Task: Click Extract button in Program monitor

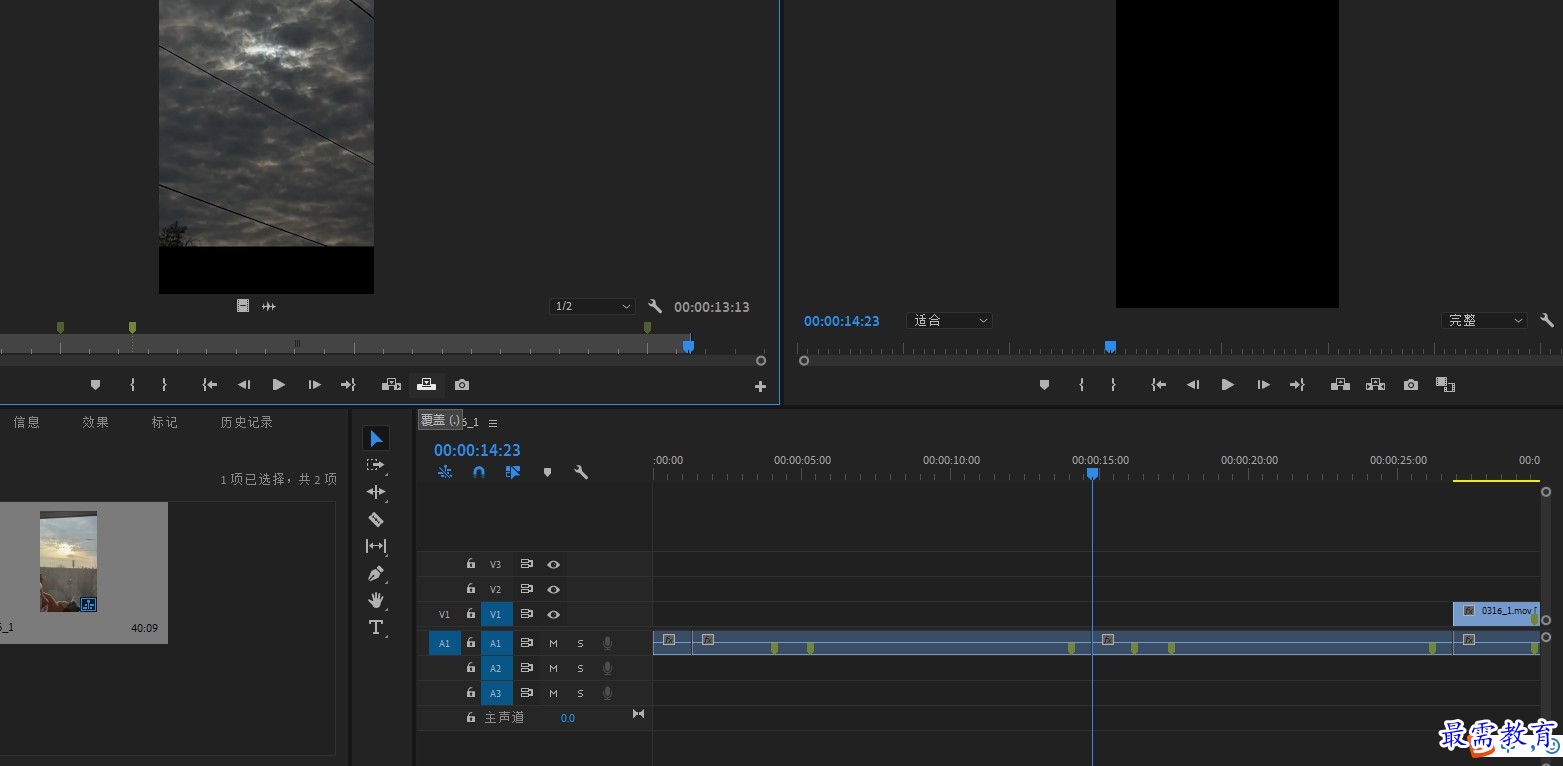Action: pos(1375,385)
